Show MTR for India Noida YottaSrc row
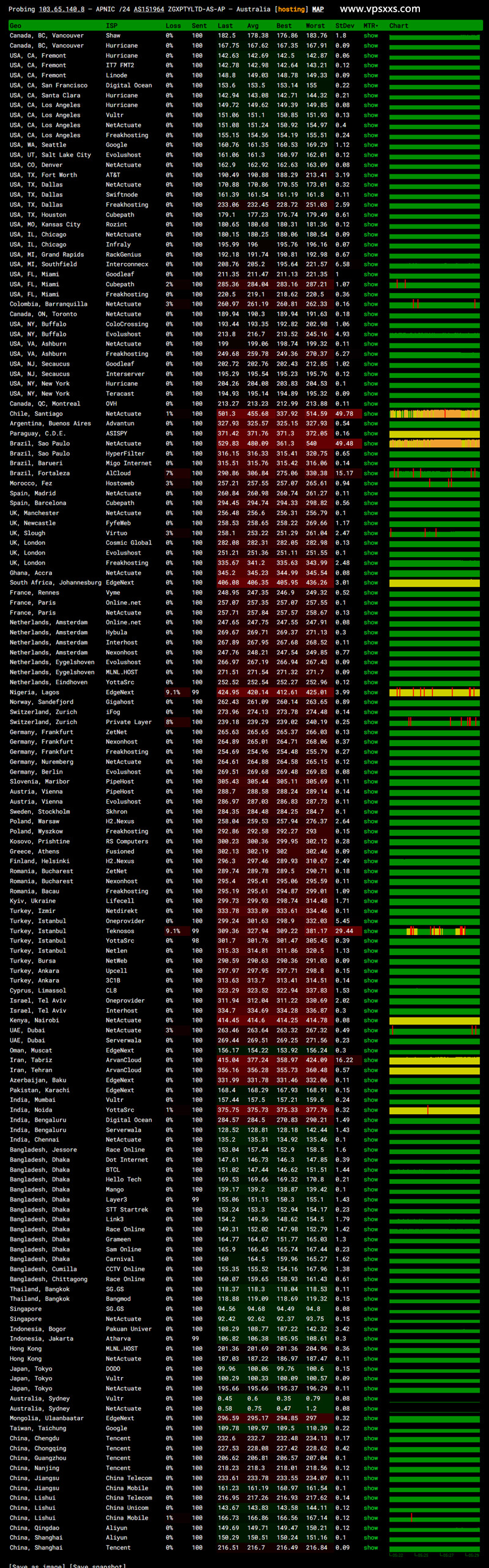The height and width of the screenshot is (1568, 489). point(370,1110)
